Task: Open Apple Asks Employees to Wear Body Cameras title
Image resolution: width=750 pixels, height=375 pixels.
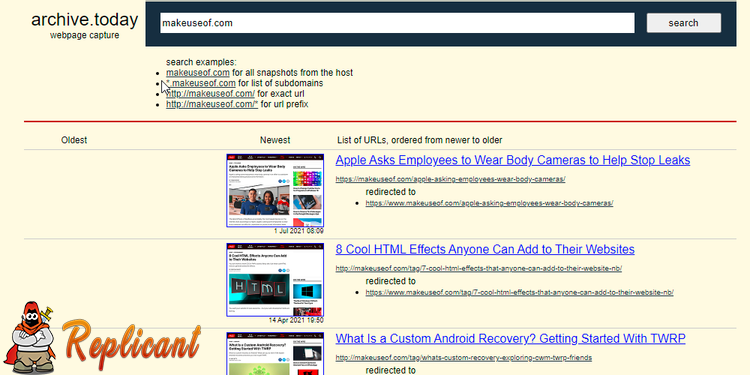Action: (x=513, y=160)
